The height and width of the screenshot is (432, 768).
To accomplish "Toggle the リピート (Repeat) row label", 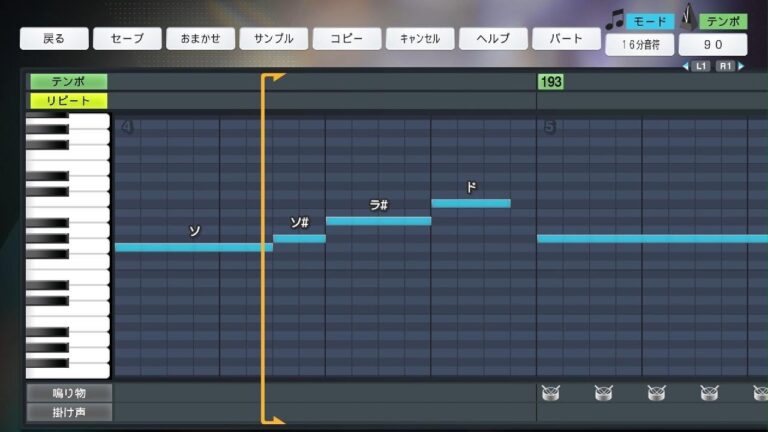I will 68,101.
